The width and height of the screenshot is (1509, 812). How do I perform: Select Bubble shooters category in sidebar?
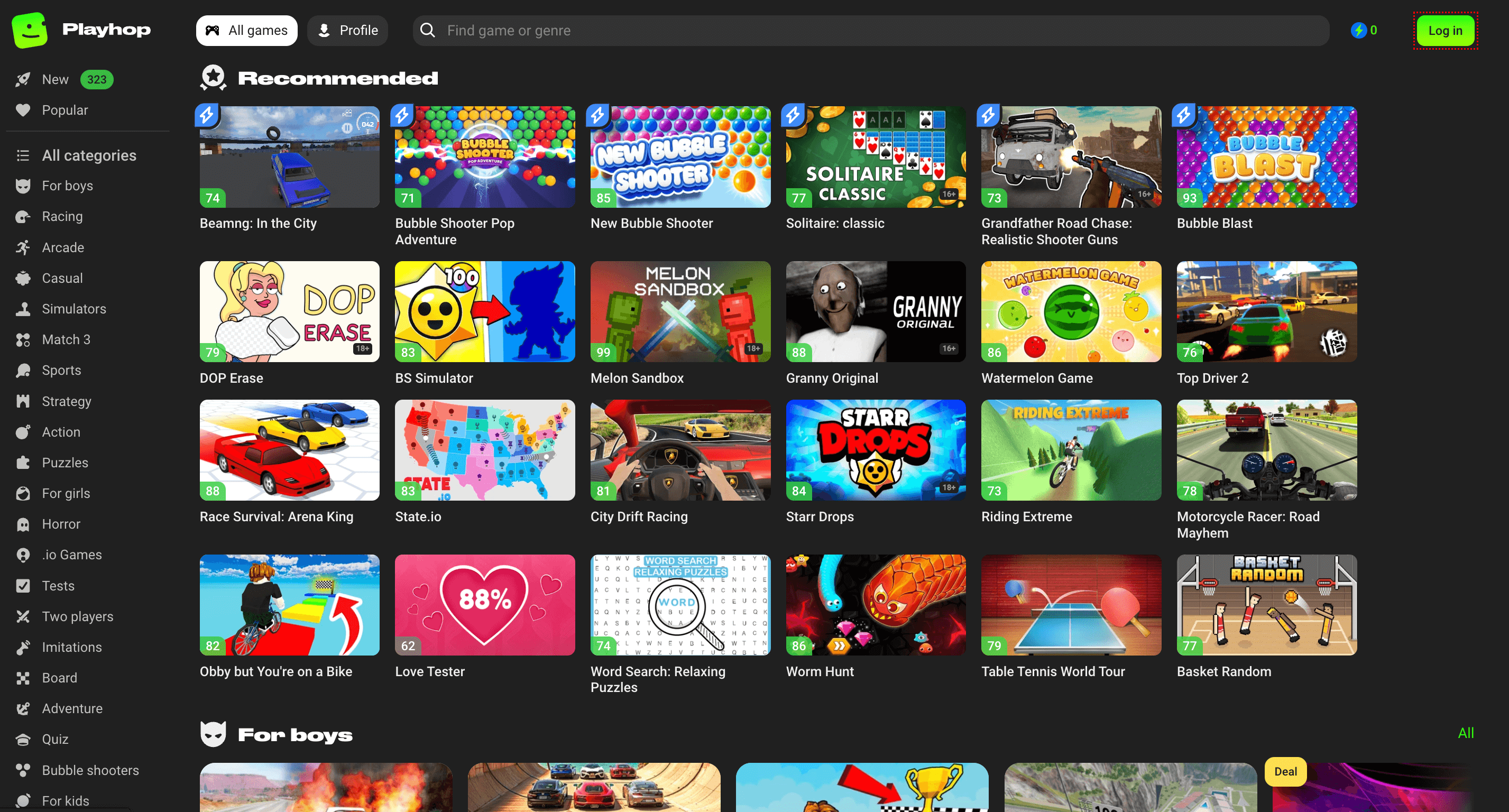[x=90, y=770]
